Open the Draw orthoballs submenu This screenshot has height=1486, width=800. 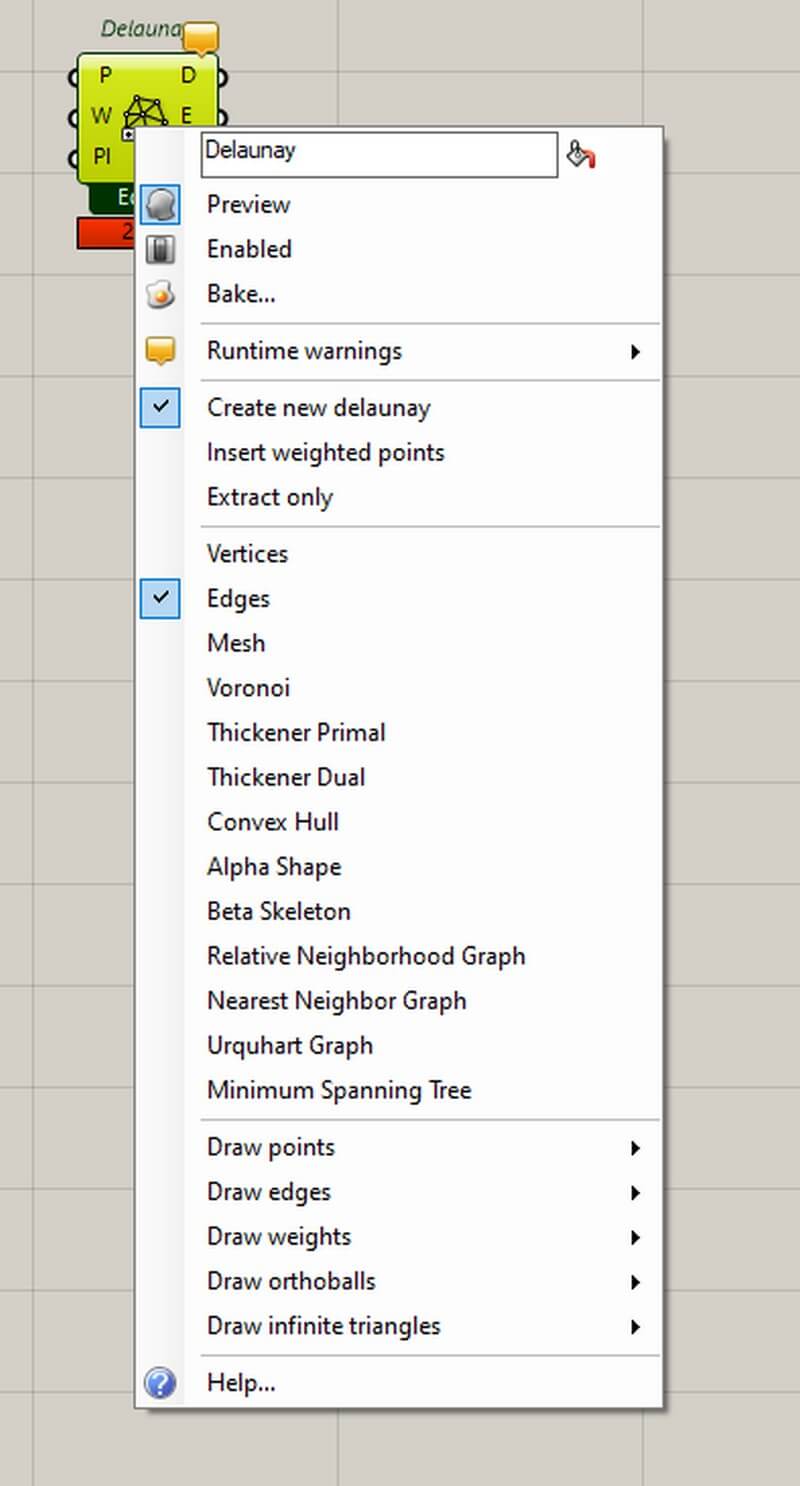coord(634,1282)
